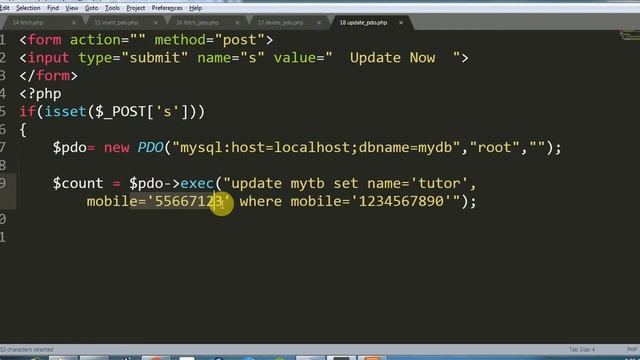Image resolution: width=640 pixels, height=360 pixels.
Task: Click the 'isset' function call
Action: tap(65, 112)
